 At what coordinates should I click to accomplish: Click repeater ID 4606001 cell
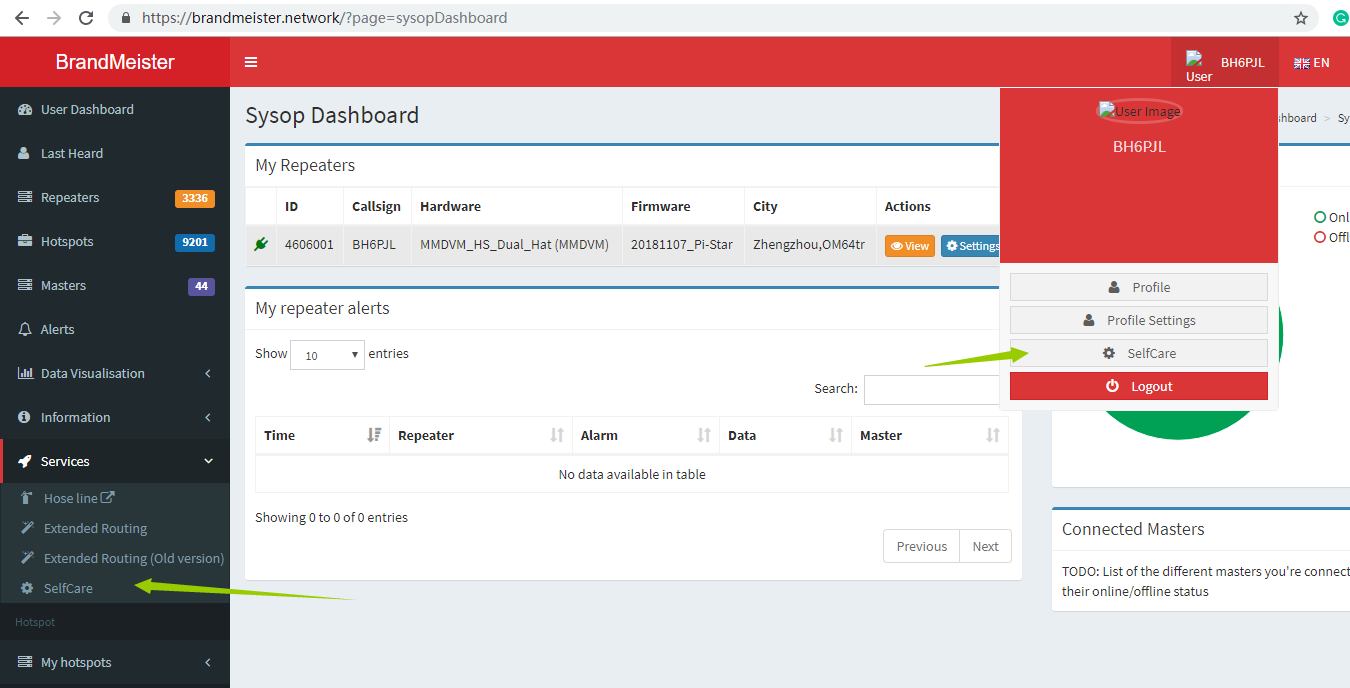pyautogui.click(x=310, y=245)
